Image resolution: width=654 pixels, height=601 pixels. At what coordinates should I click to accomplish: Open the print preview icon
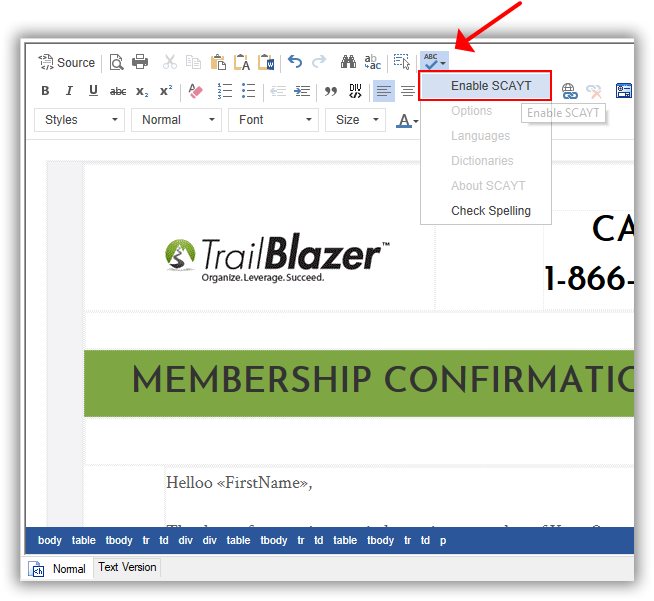(117, 62)
